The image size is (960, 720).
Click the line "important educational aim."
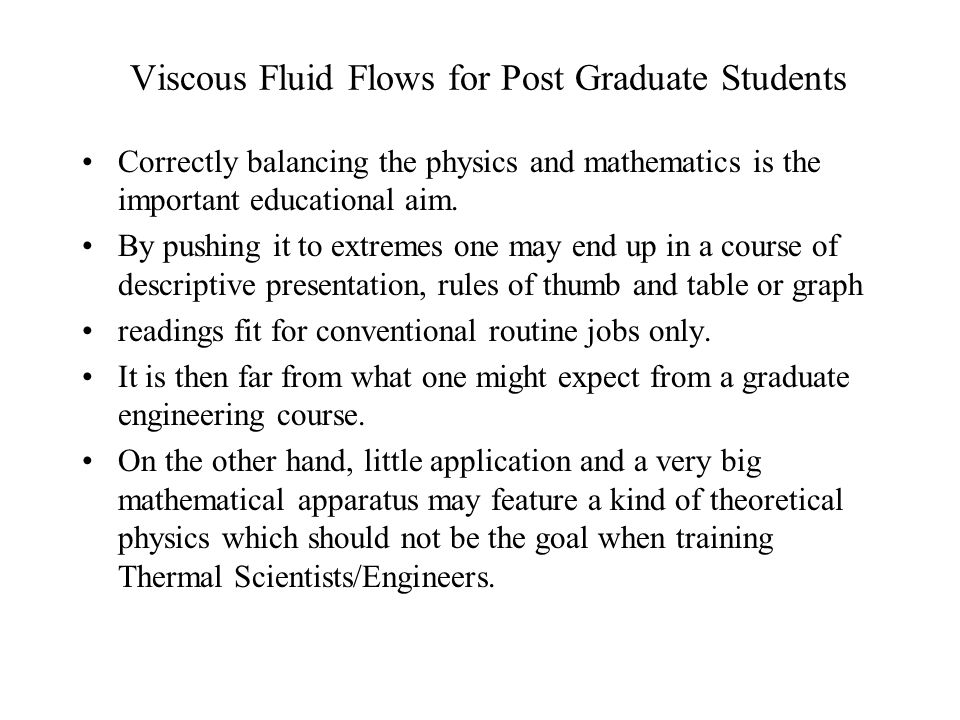click(288, 201)
